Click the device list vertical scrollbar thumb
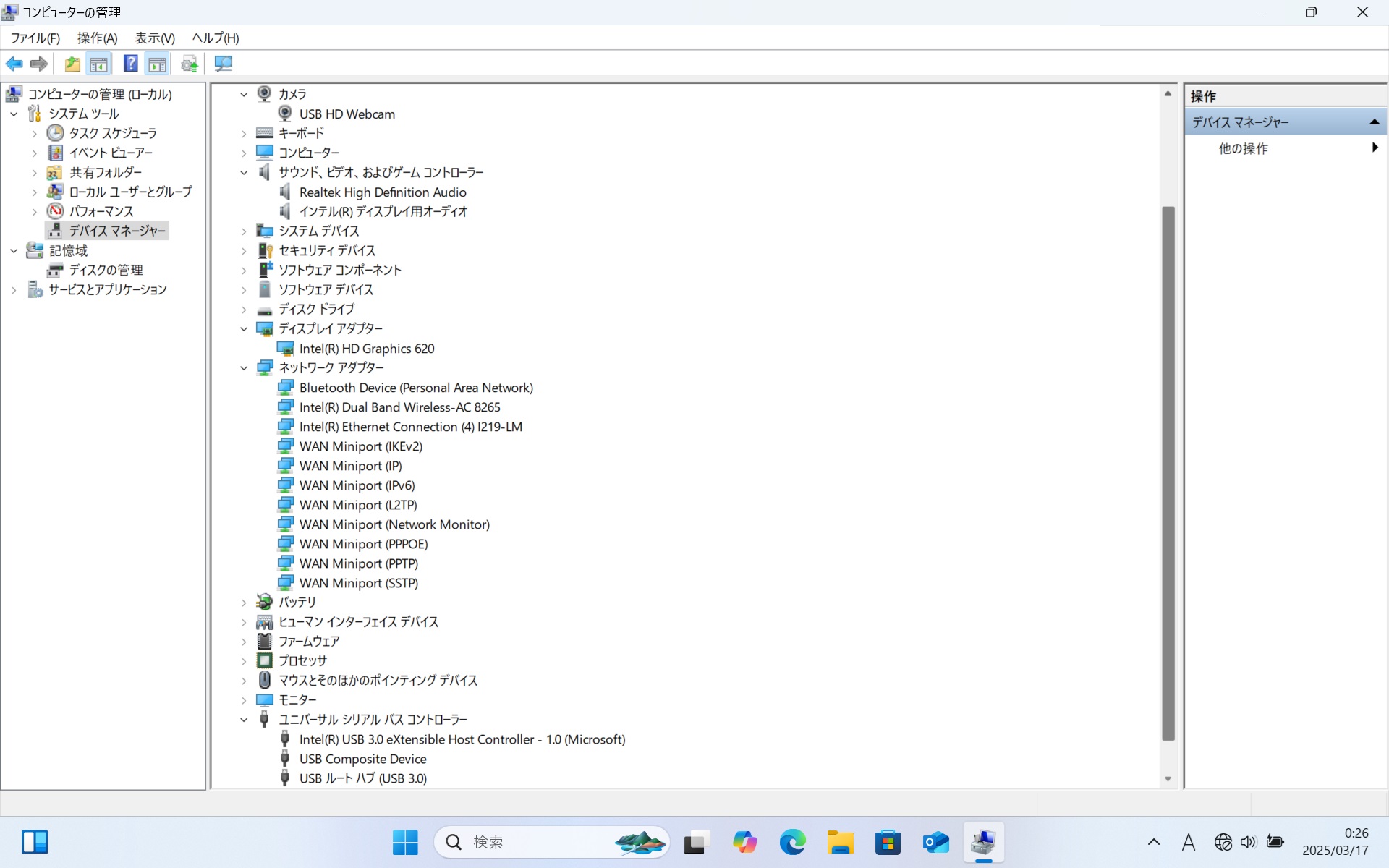This screenshot has height=868, width=1389. point(1168,473)
